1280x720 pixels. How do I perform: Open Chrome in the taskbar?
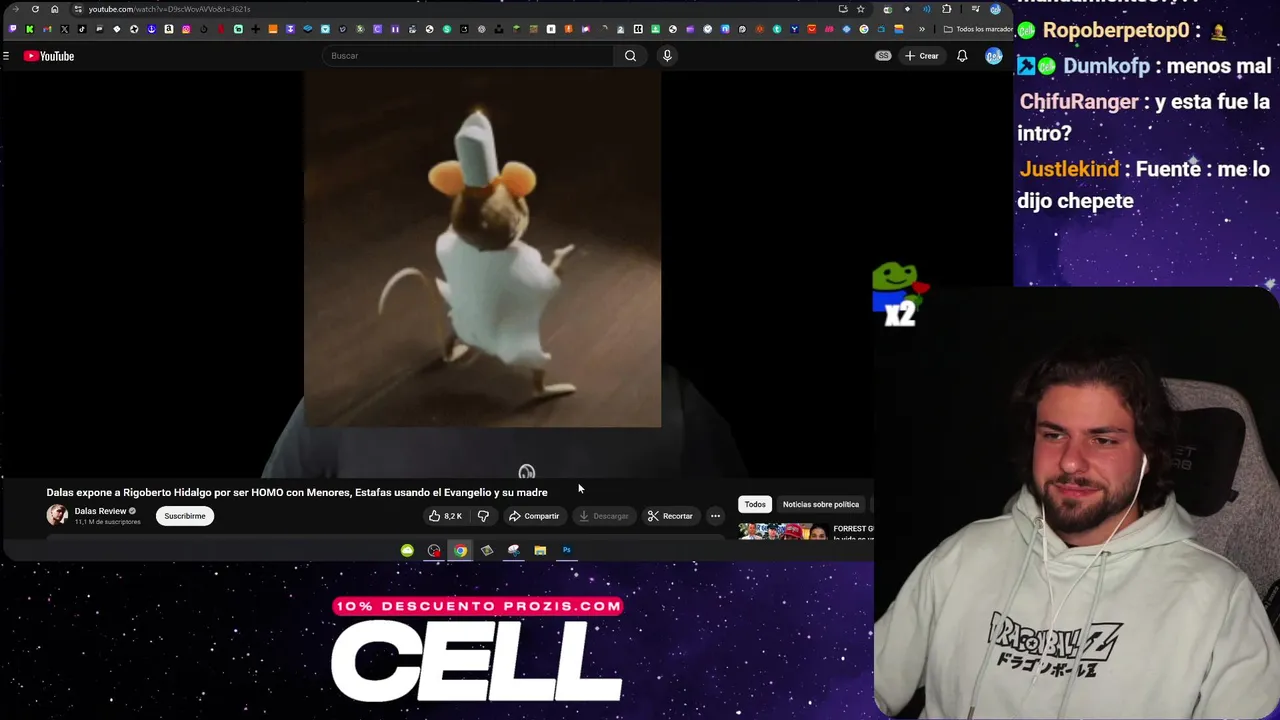point(460,550)
